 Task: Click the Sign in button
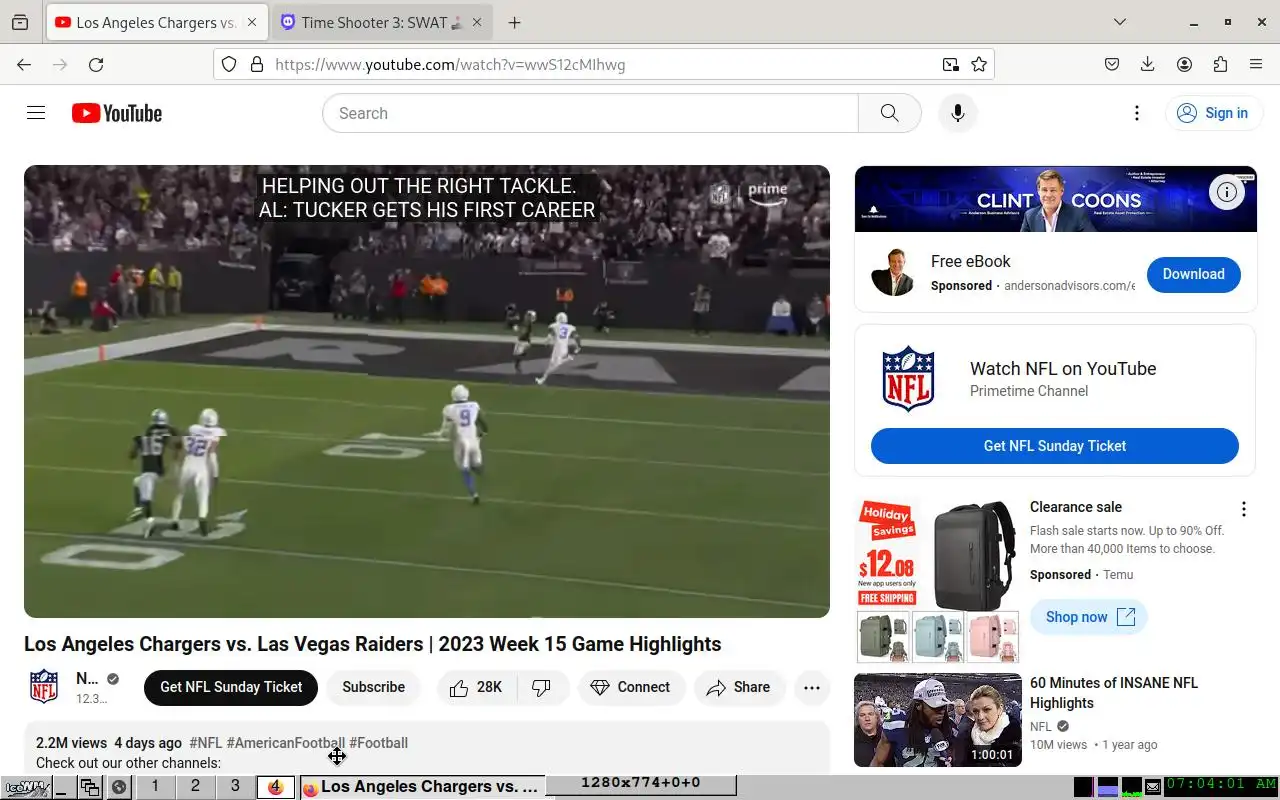(x=1212, y=113)
